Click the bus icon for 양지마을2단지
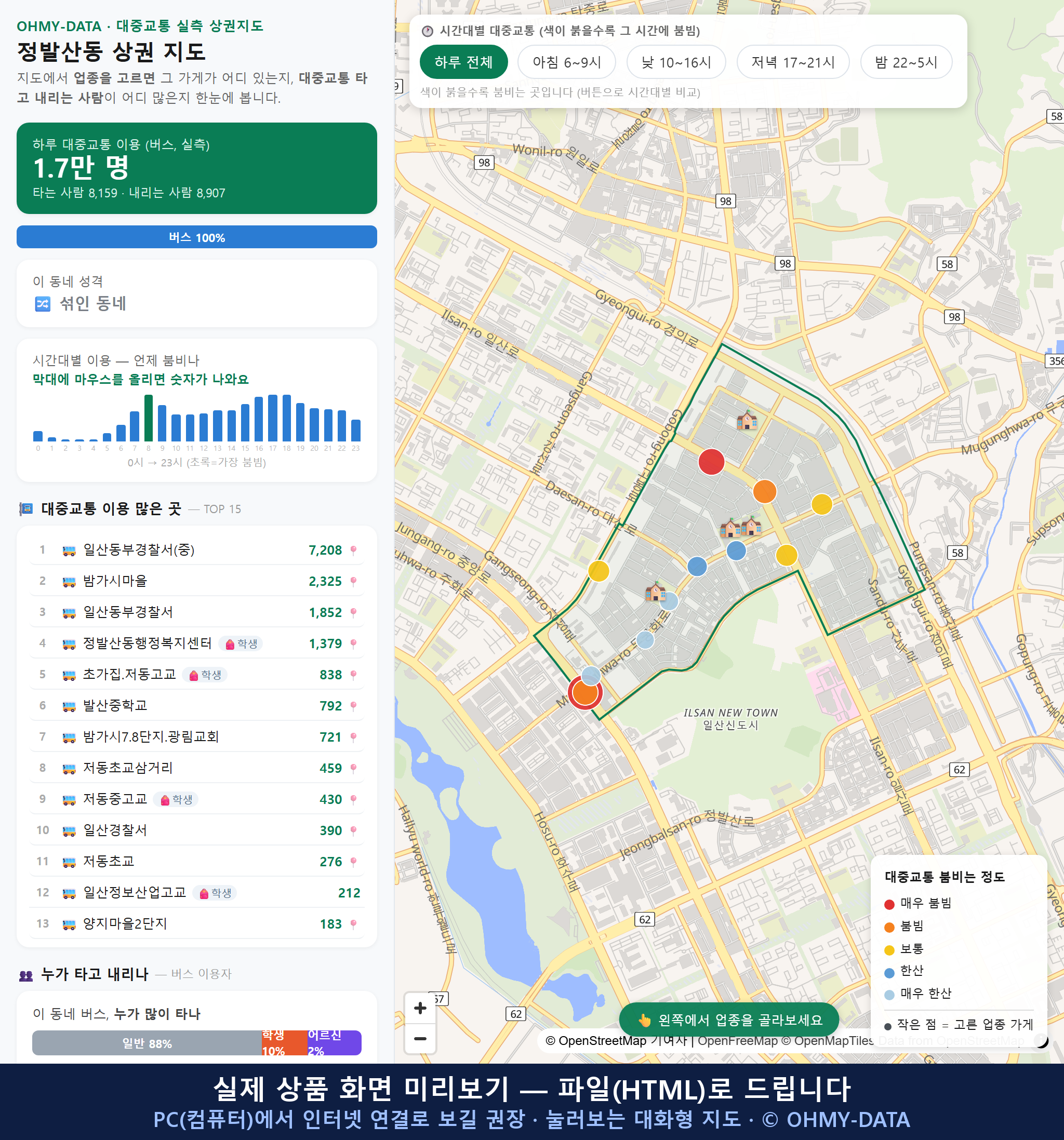1064x1140 pixels. click(69, 924)
